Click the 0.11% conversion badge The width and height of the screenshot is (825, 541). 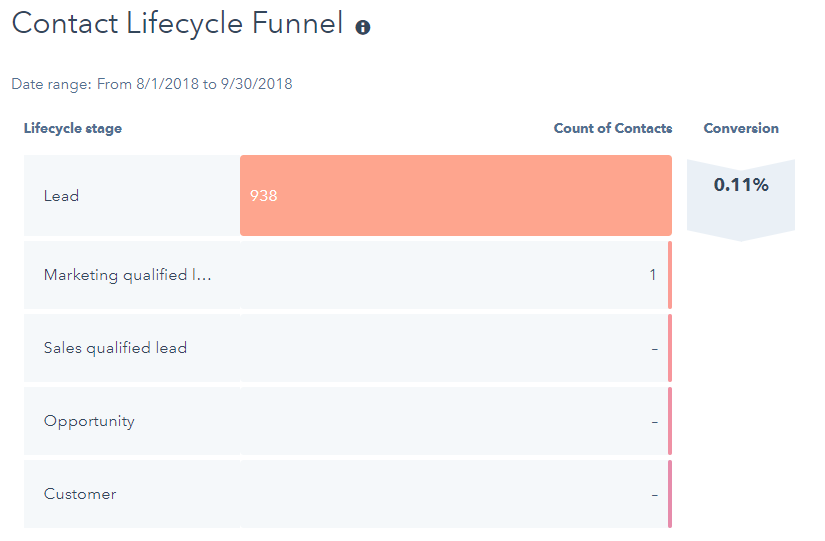click(741, 186)
